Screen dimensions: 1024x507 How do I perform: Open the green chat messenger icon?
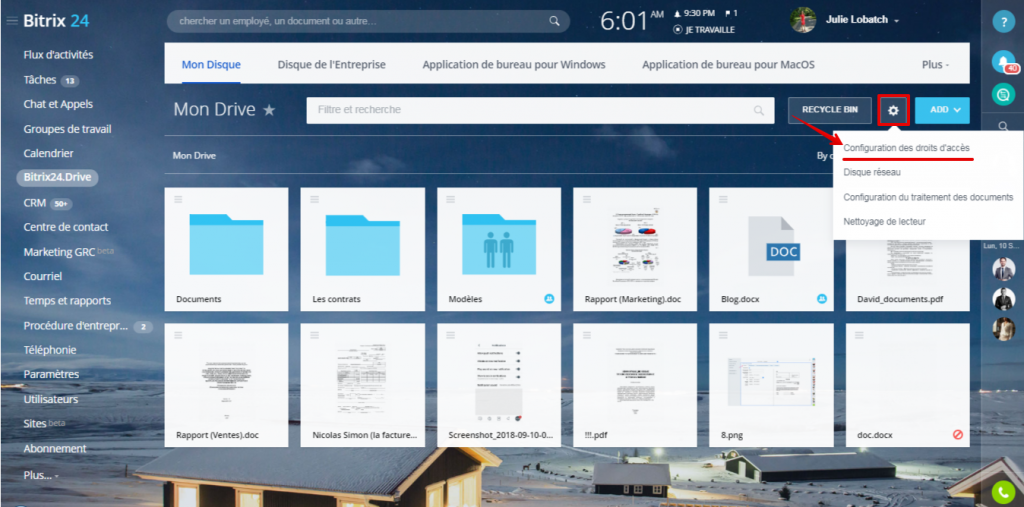[1003, 95]
